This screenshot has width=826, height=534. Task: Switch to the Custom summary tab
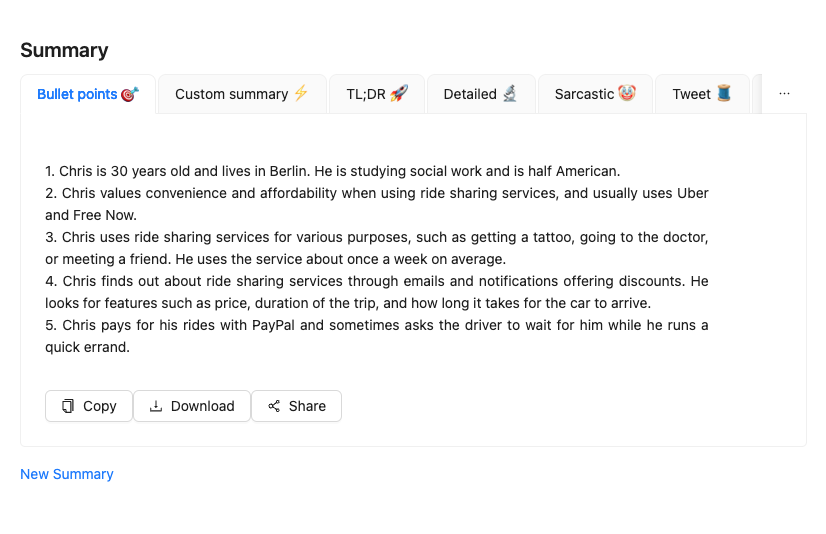pos(231,94)
